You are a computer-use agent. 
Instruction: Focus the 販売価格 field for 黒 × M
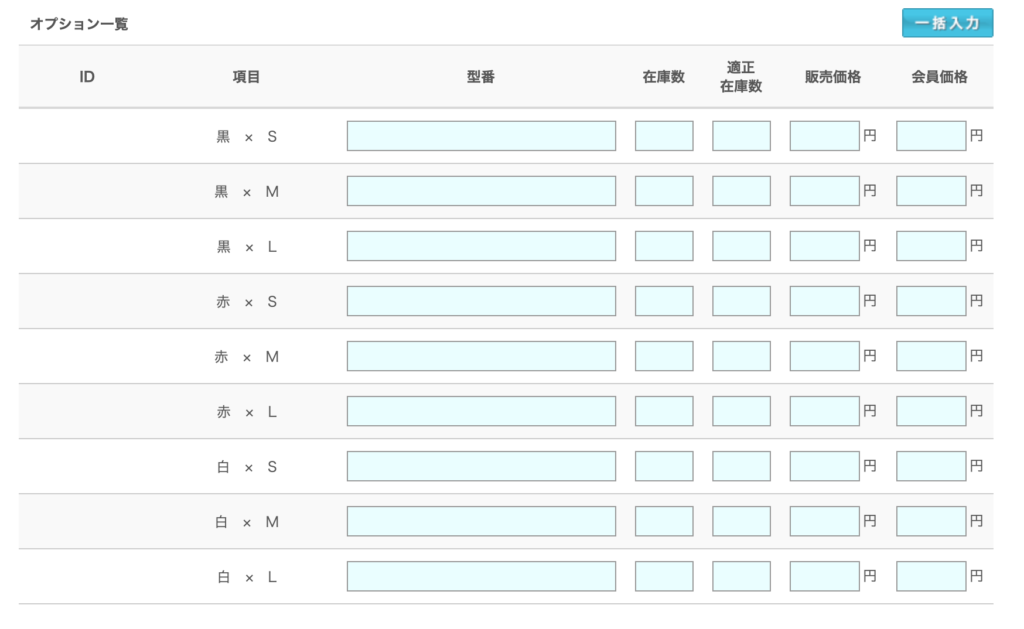(824, 191)
